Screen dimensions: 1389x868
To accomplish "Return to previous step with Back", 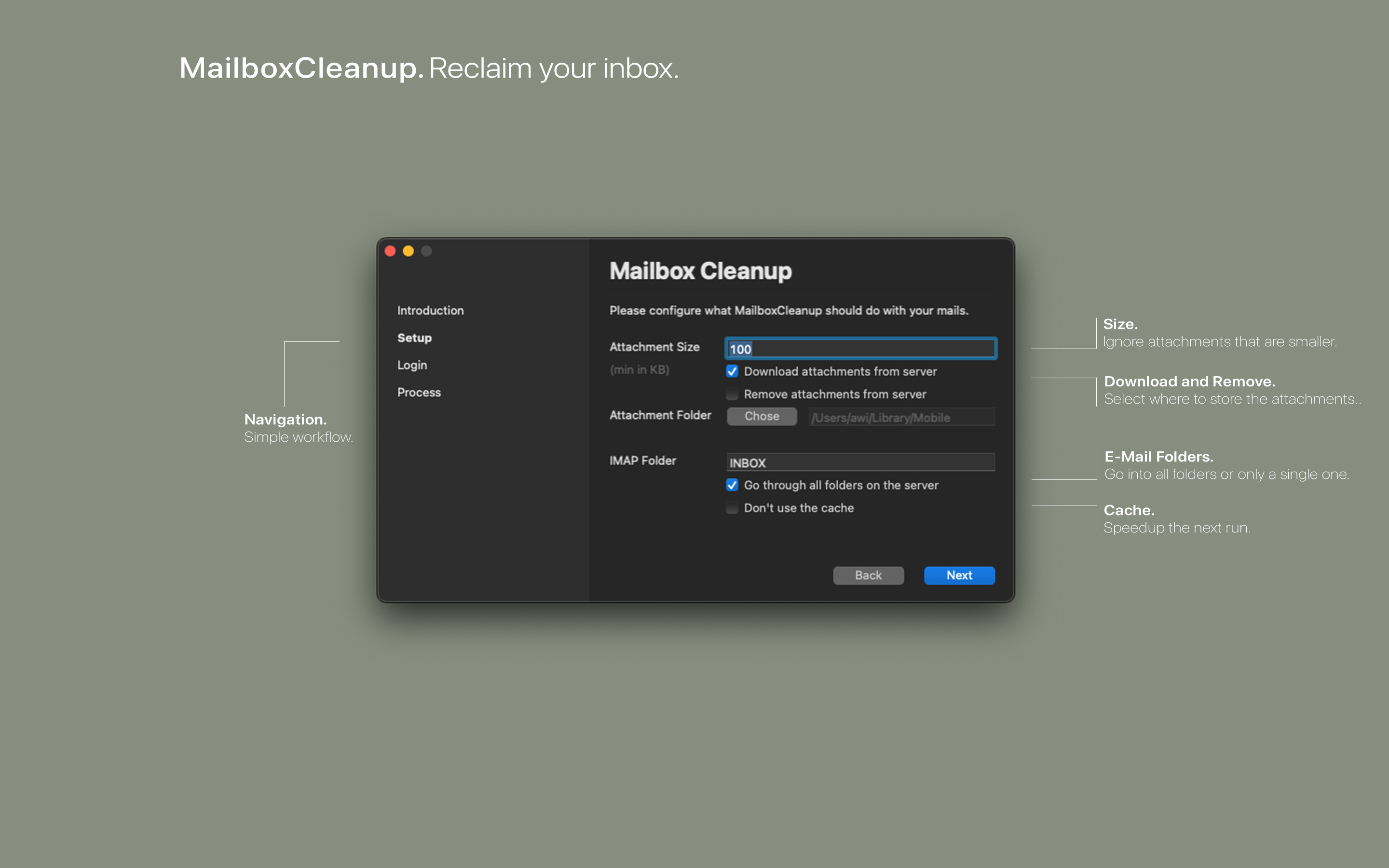I will (x=869, y=575).
